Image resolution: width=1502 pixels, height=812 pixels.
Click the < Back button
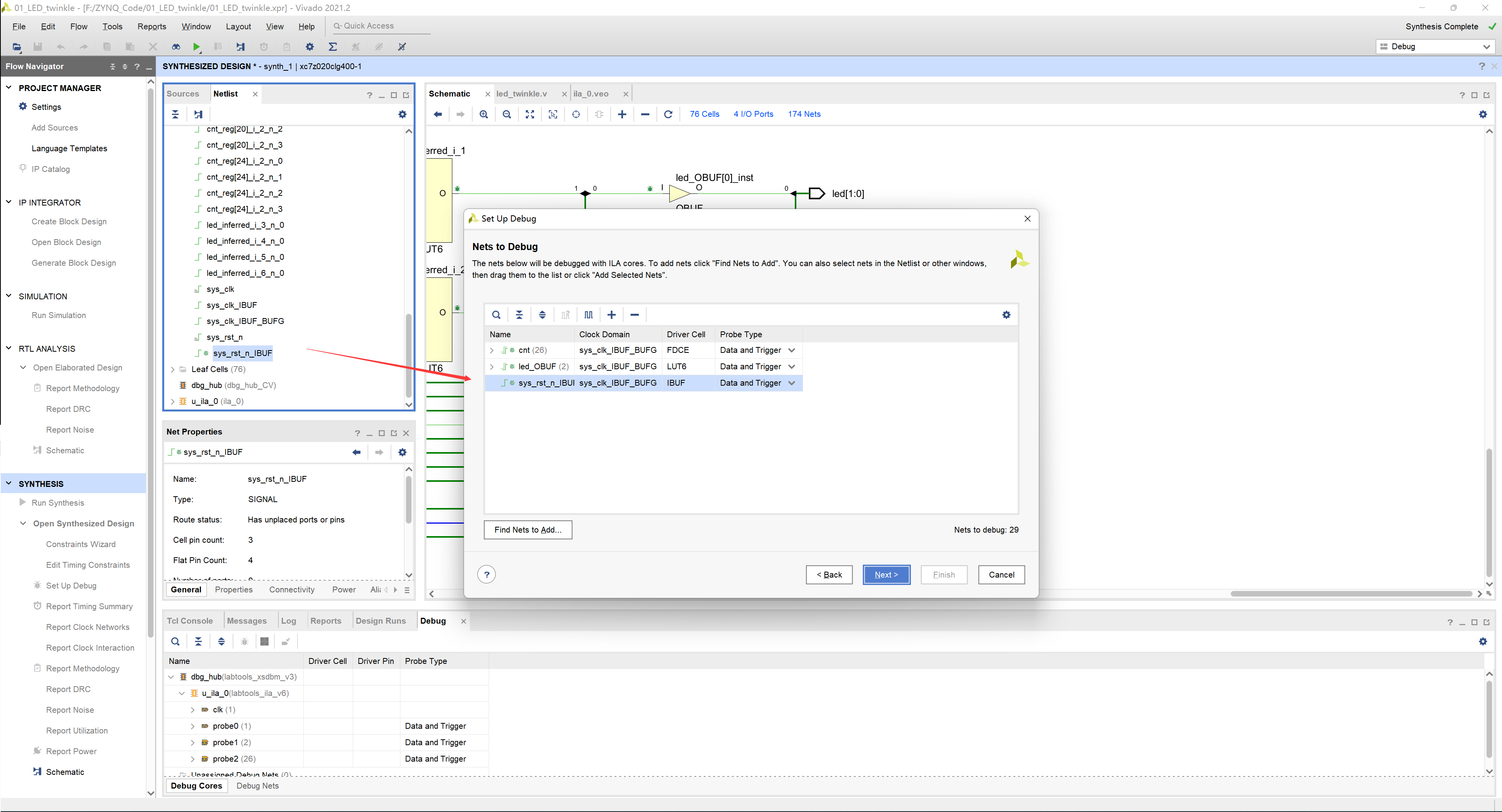click(x=829, y=575)
